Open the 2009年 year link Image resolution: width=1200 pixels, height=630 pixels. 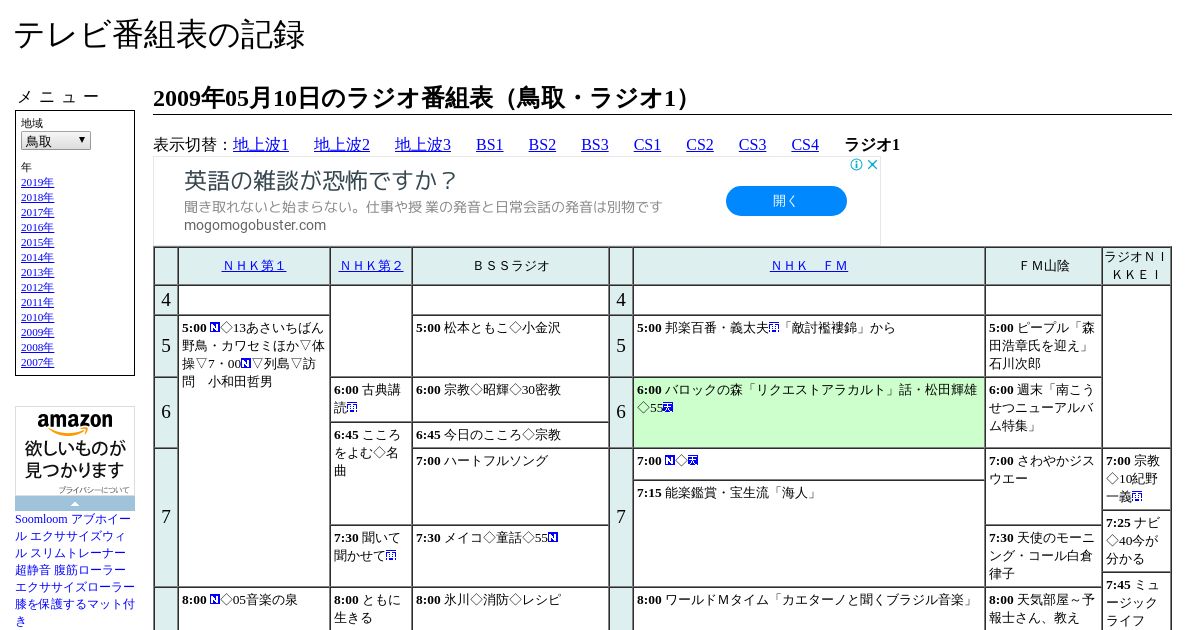pos(37,332)
